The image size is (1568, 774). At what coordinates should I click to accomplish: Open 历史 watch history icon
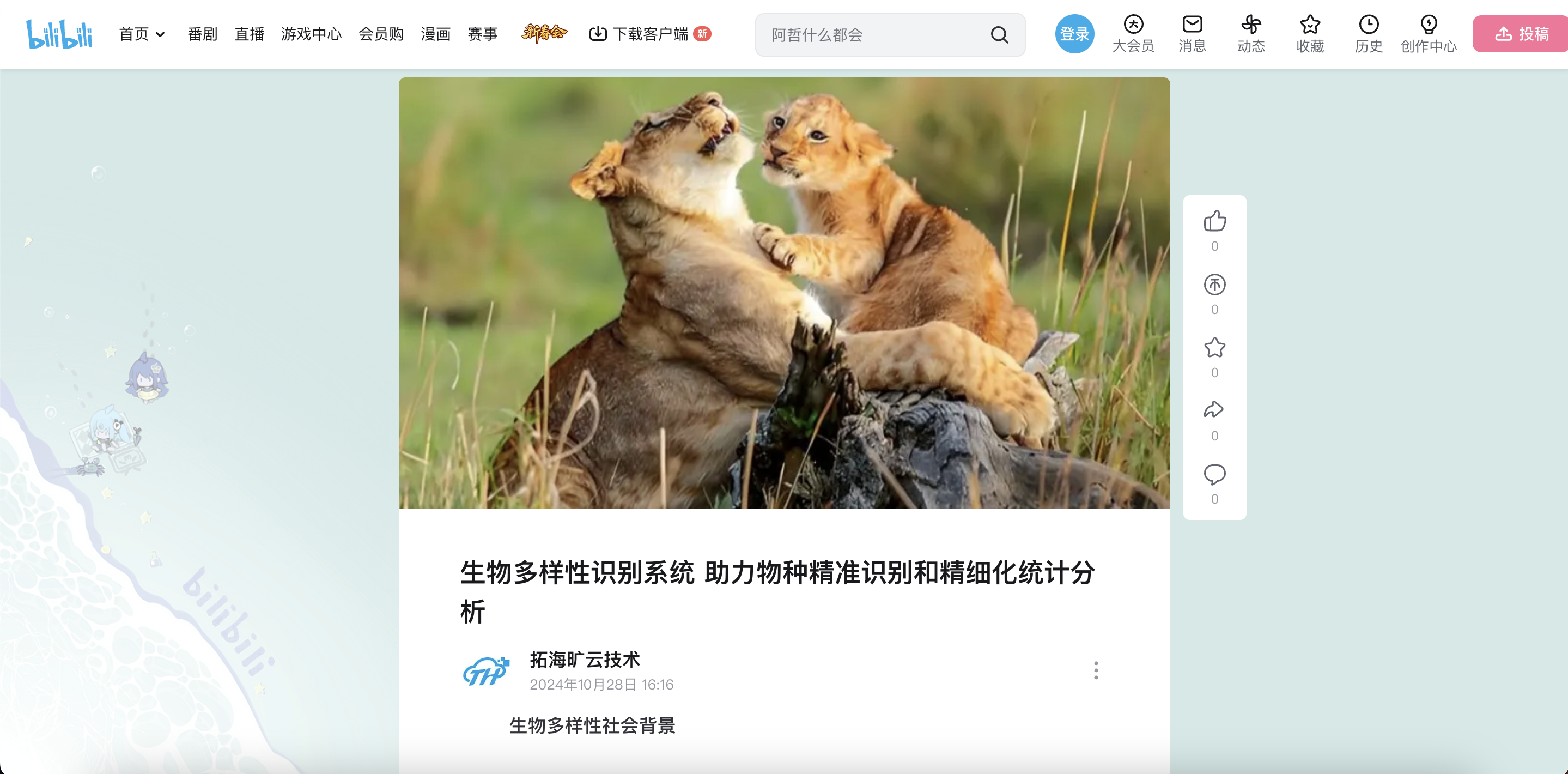pos(1369,34)
